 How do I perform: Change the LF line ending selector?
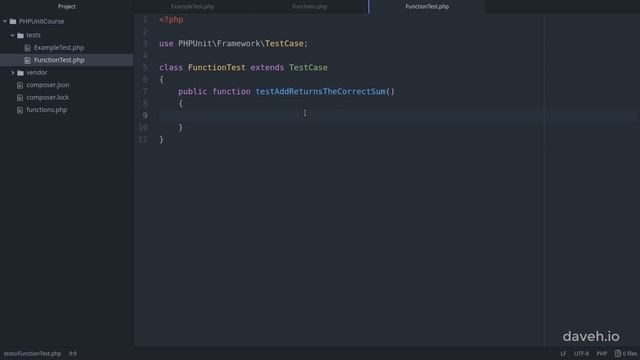[x=563, y=353]
